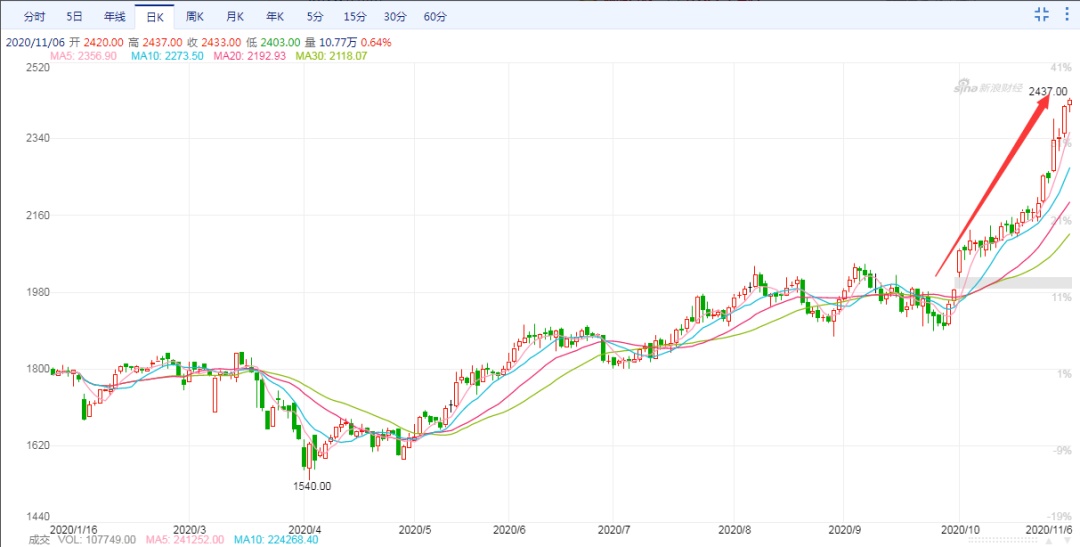
Task: Show the 60分 sixty-minute chart
Action: 435,17
